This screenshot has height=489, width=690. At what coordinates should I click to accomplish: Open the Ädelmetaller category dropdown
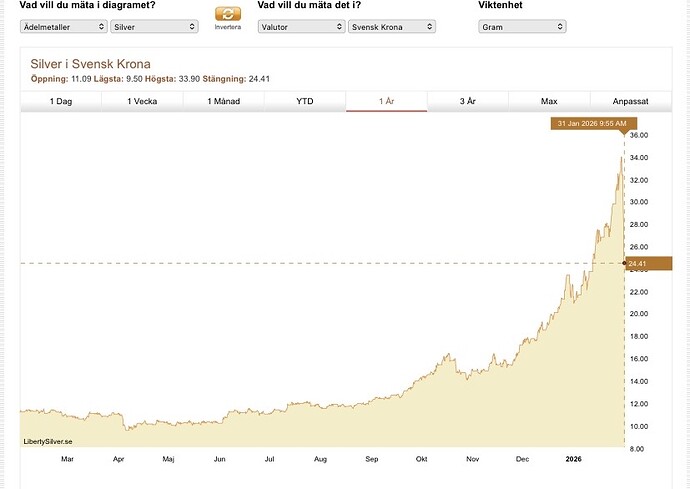point(64,26)
